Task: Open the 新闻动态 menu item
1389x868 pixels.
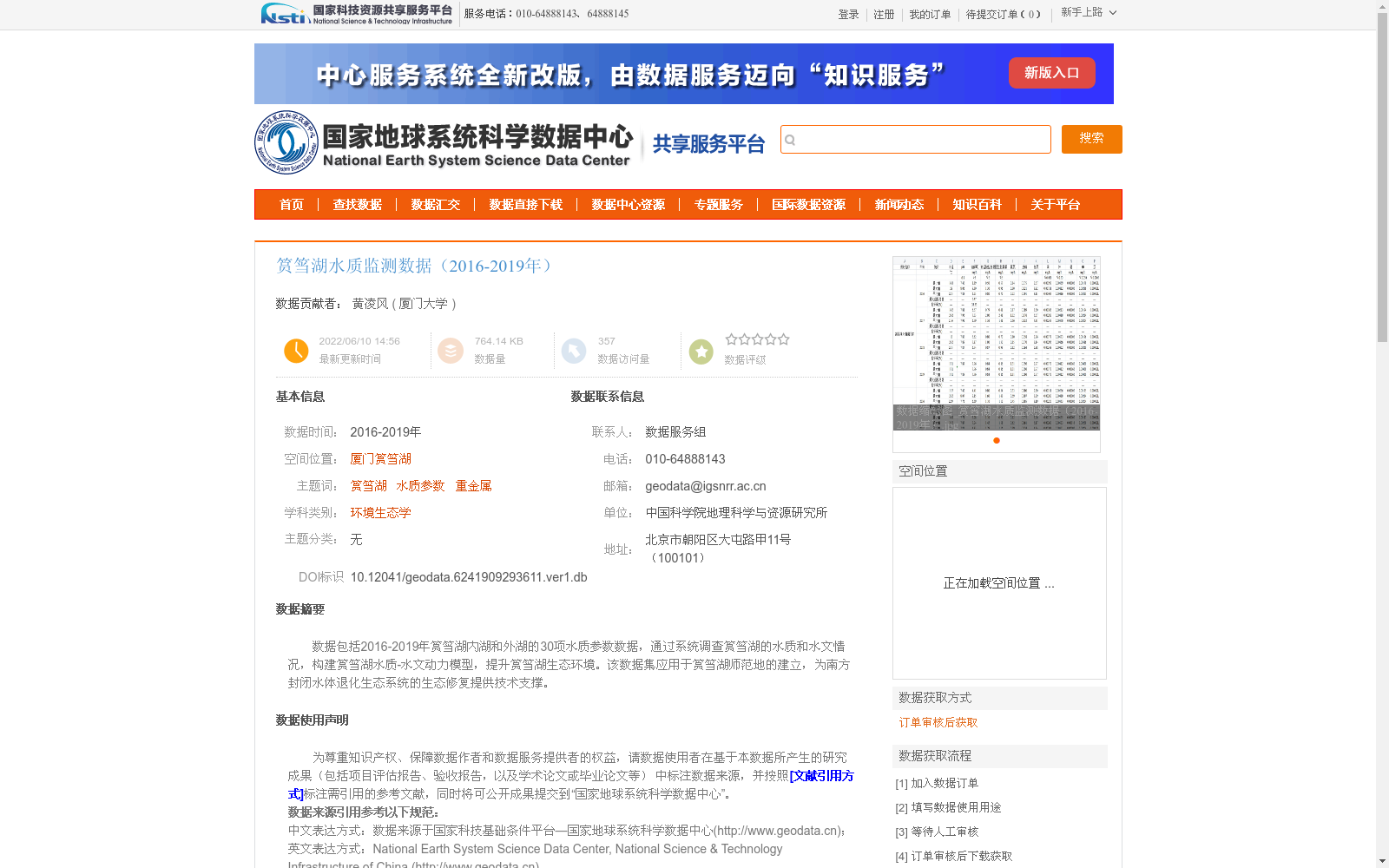Action: click(x=899, y=205)
